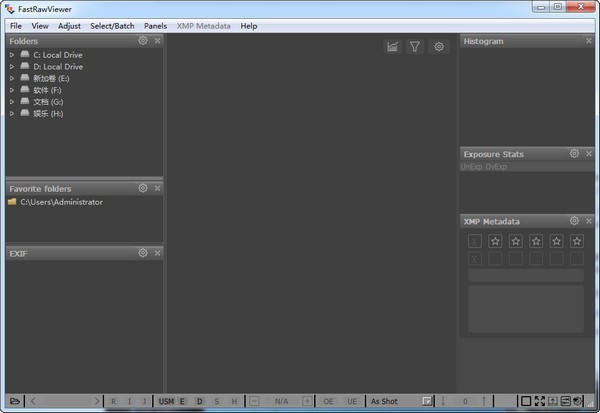Screen dimensions: 600x413
Task: Close the Histogram panel
Action: pos(589,41)
